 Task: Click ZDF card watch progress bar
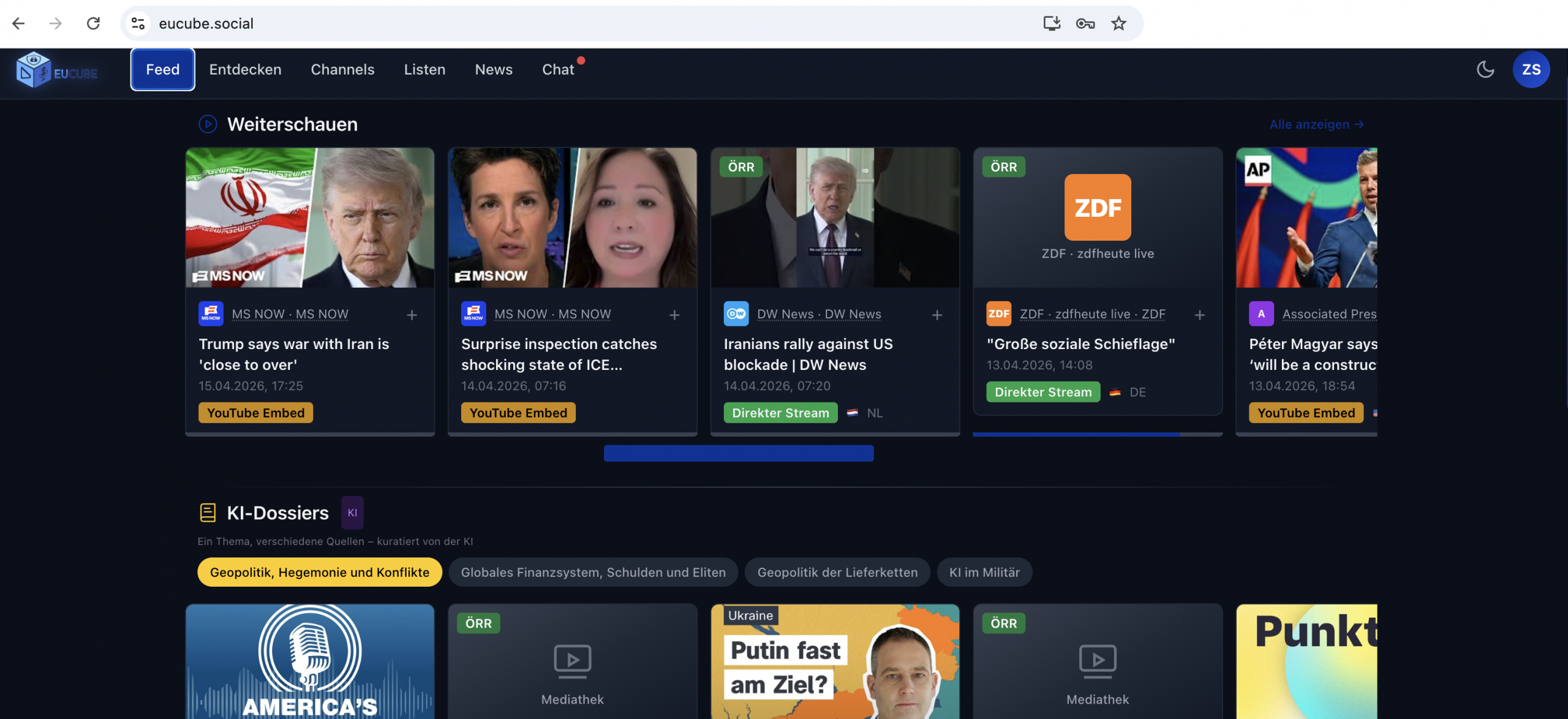(x=1098, y=434)
